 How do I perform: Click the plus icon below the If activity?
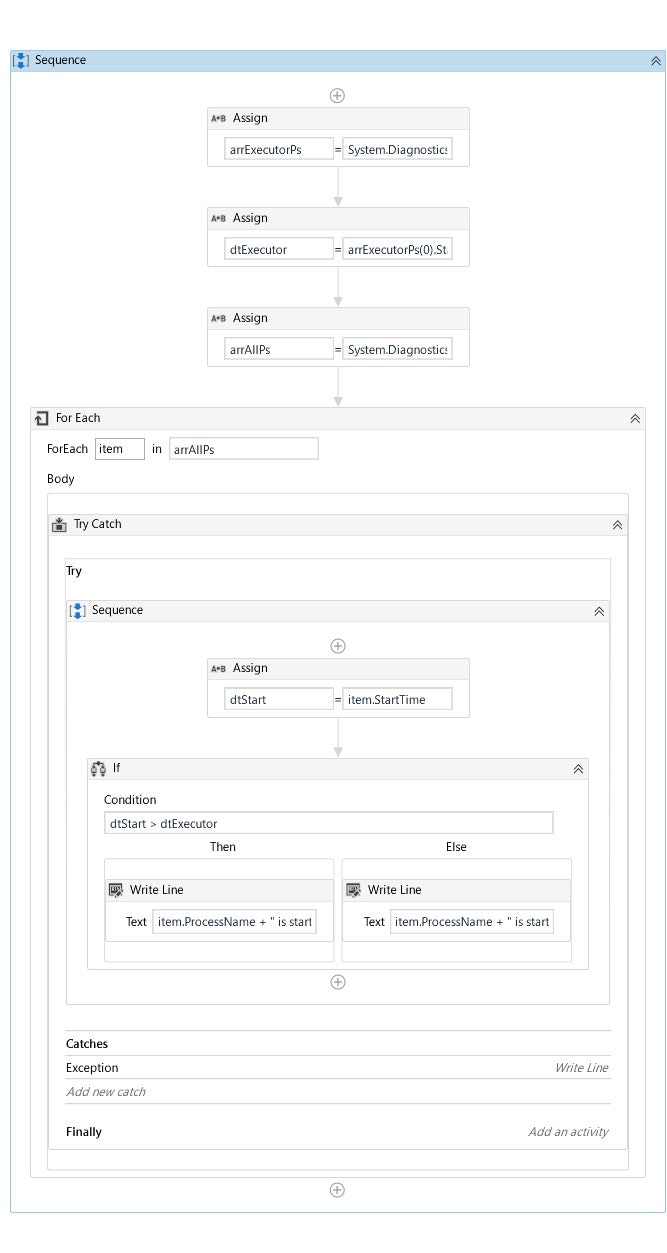coord(338,982)
